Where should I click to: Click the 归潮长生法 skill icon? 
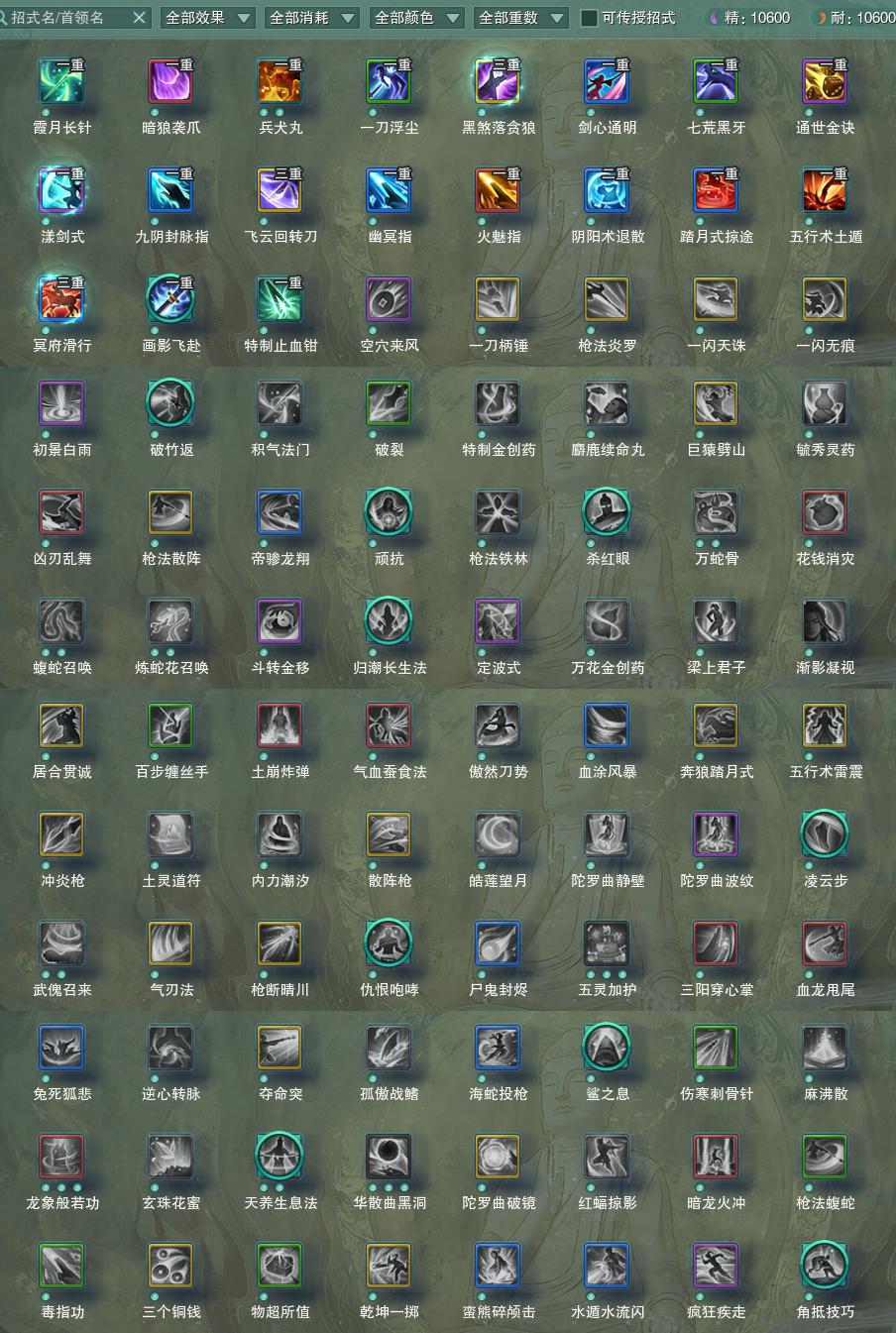click(389, 621)
